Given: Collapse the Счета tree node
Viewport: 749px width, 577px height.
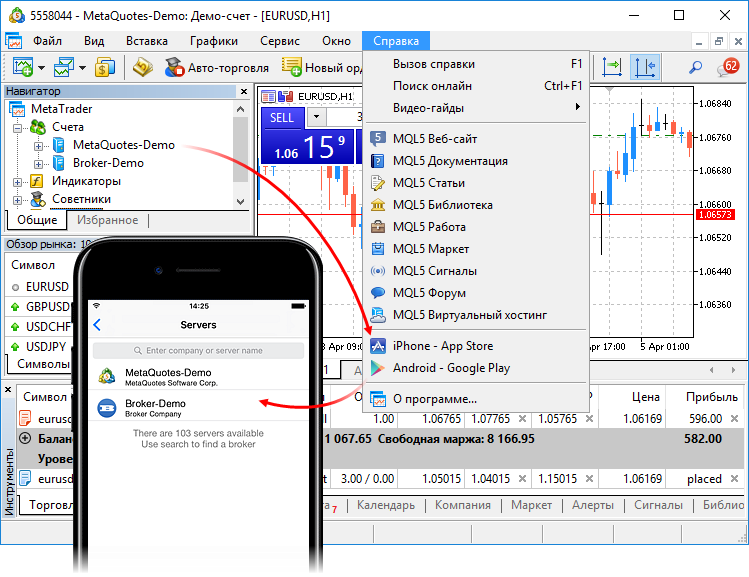Looking at the screenshot, I should coord(18,128).
